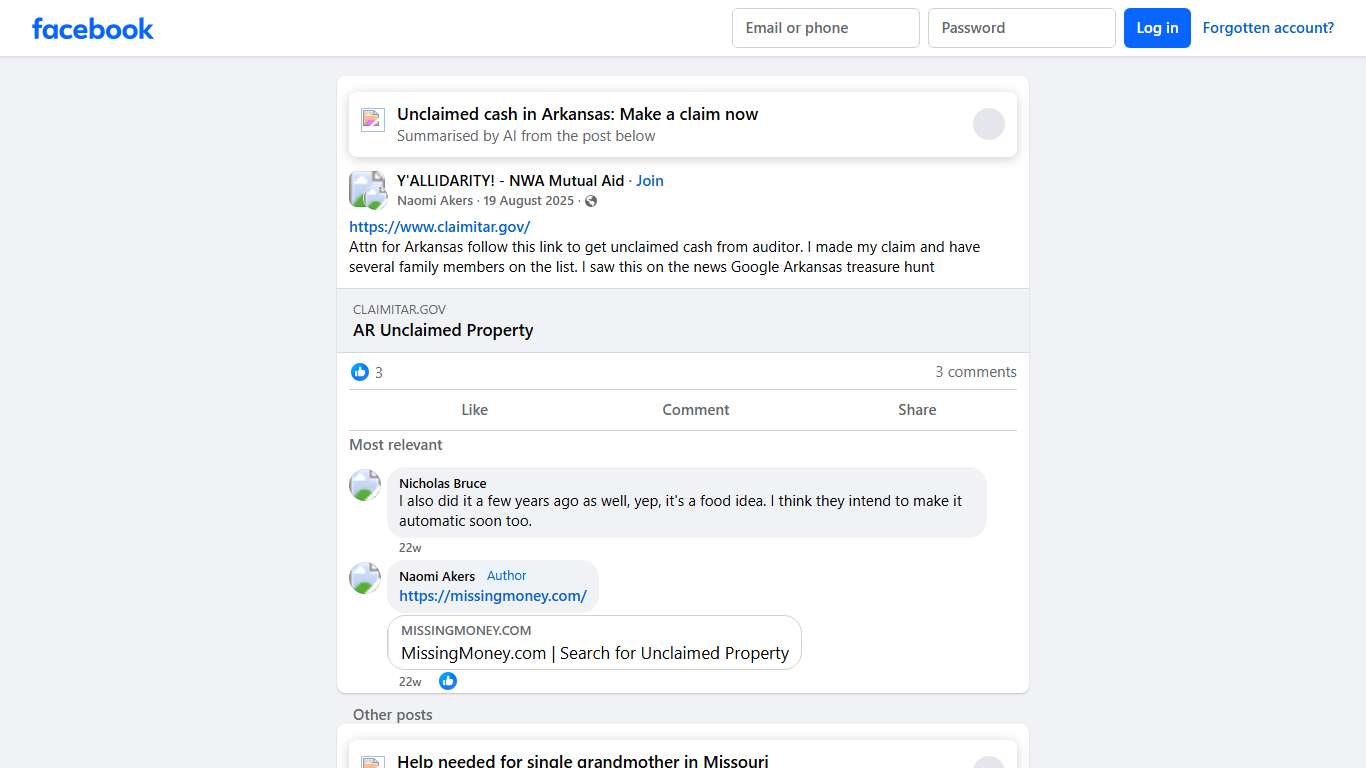Screen dimensions: 1366x768
Task: Click the globe public visibility icon
Action: click(591, 201)
